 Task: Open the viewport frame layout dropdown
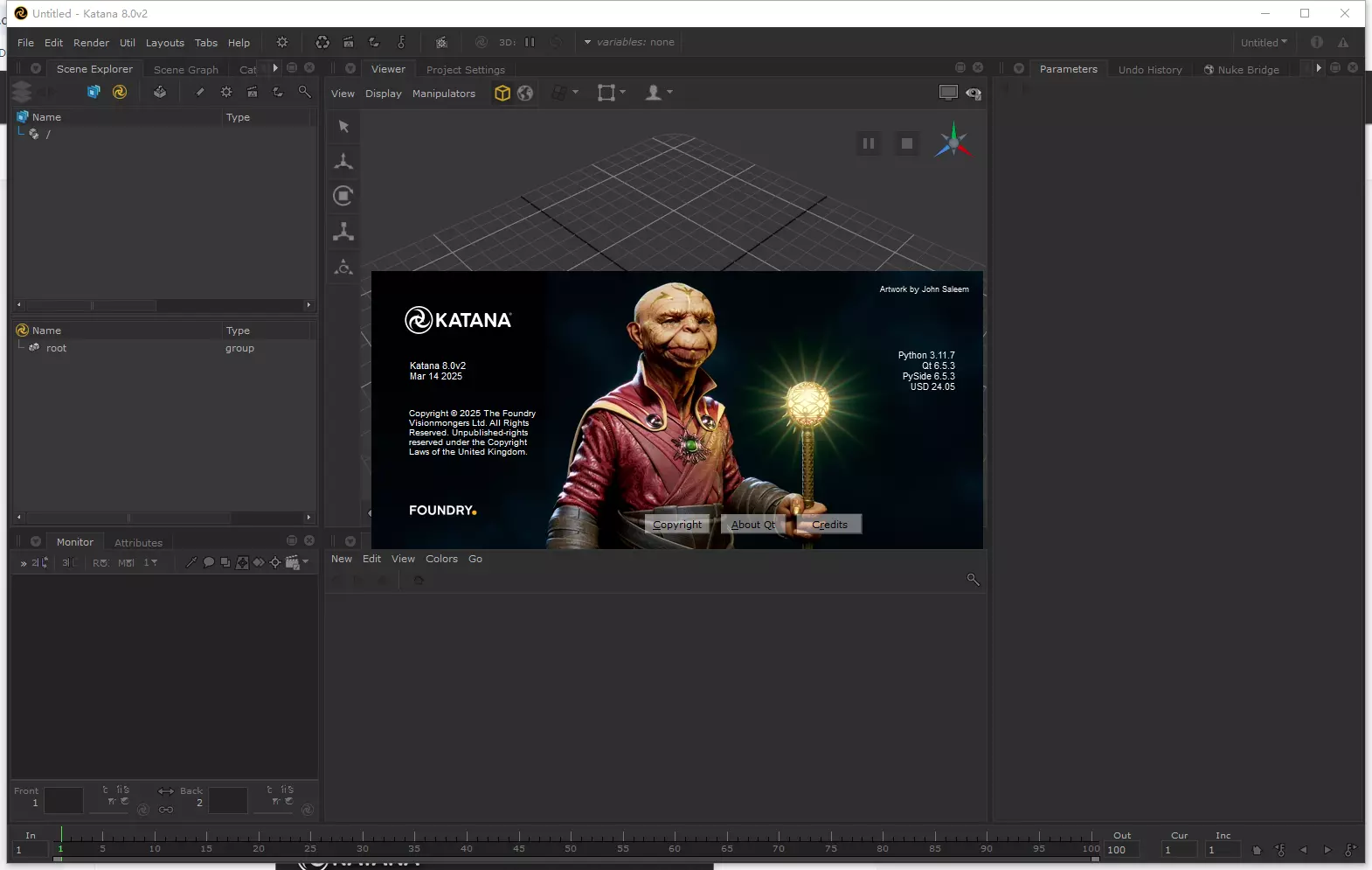611,93
